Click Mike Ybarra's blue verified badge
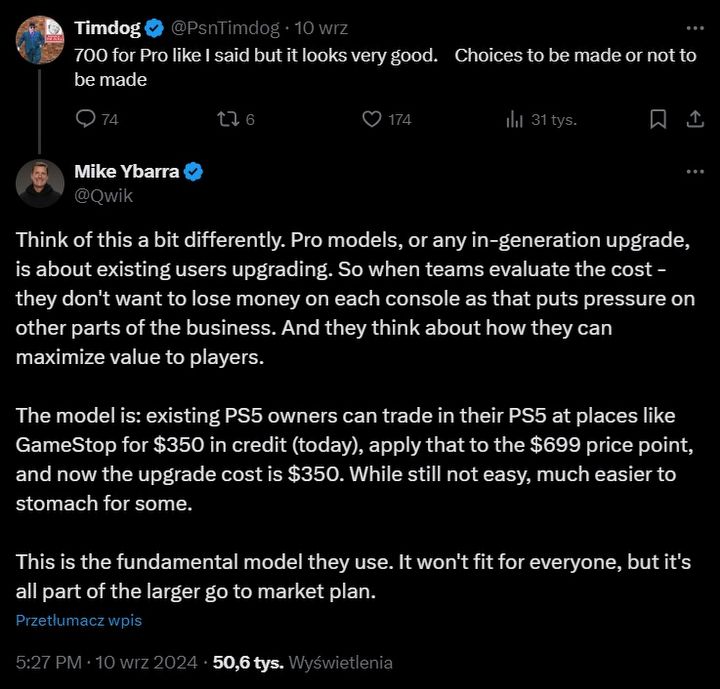The width and height of the screenshot is (720, 689). coord(193,171)
